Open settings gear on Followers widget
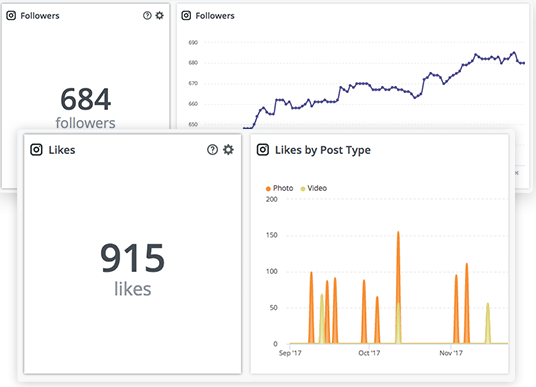 tap(159, 15)
